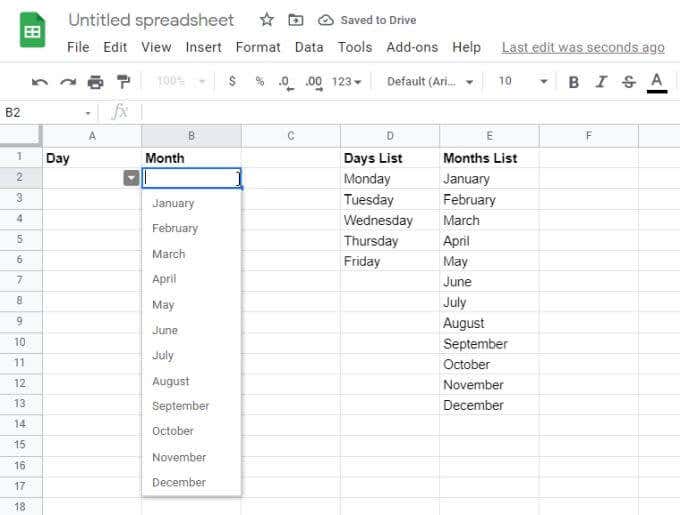The height and width of the screenshot is (515, 680).
Task: Open the font family dropdown
Action: tap(430, 82)
